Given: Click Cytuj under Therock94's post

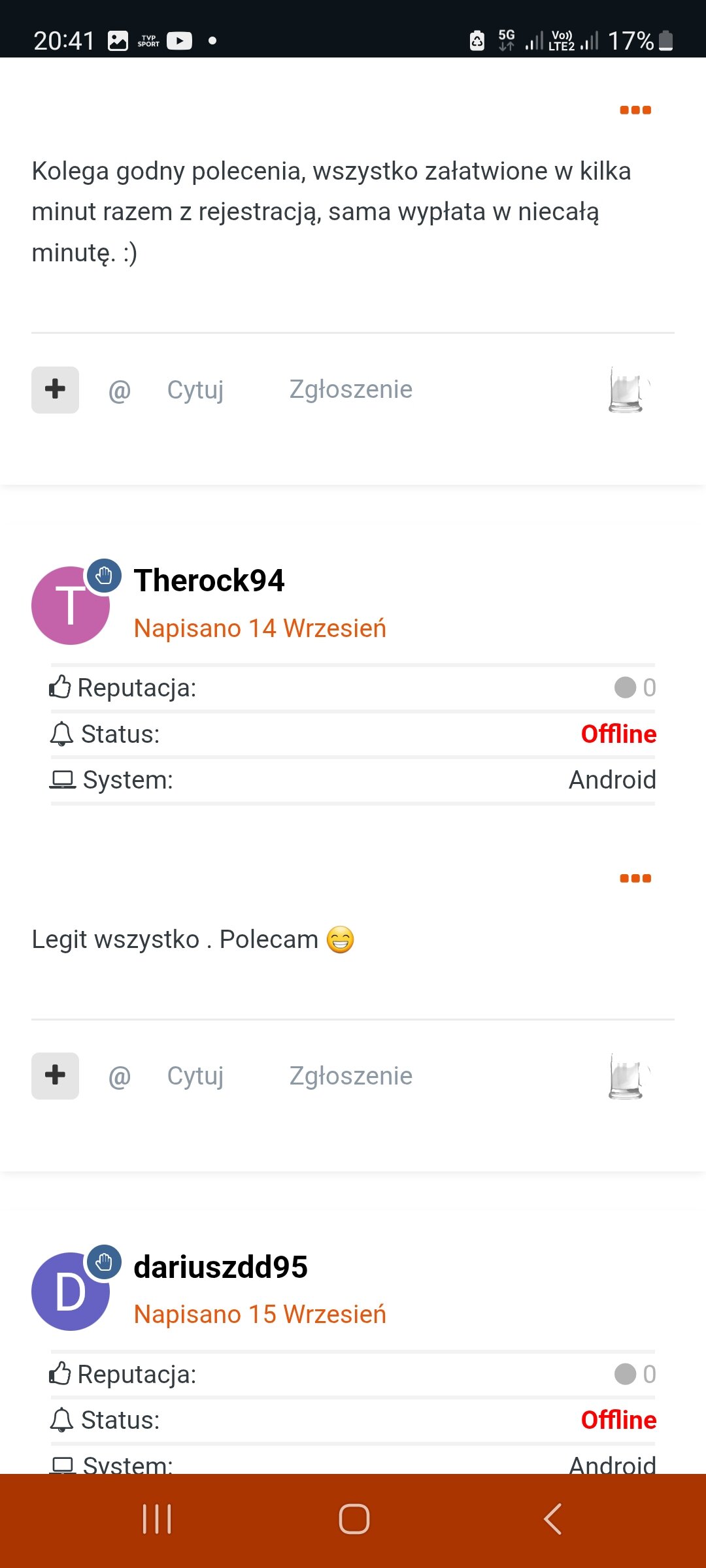Looking at the screenshot, I should click(x=195, y=1076).
